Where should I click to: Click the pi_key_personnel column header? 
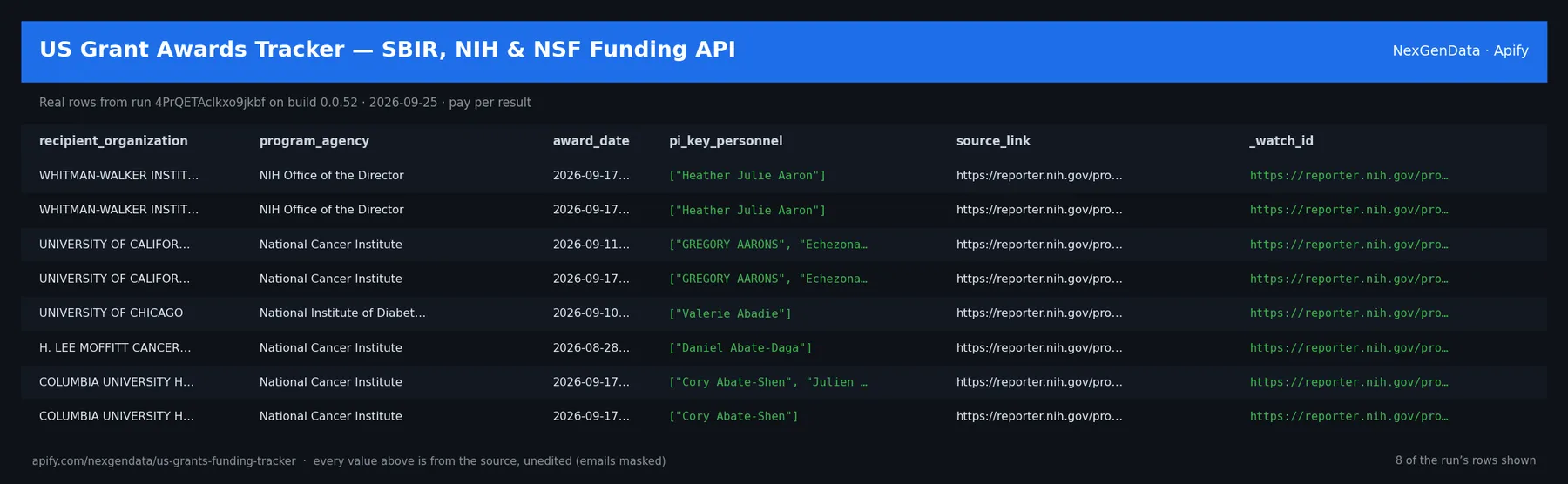(x=726, y=141)
